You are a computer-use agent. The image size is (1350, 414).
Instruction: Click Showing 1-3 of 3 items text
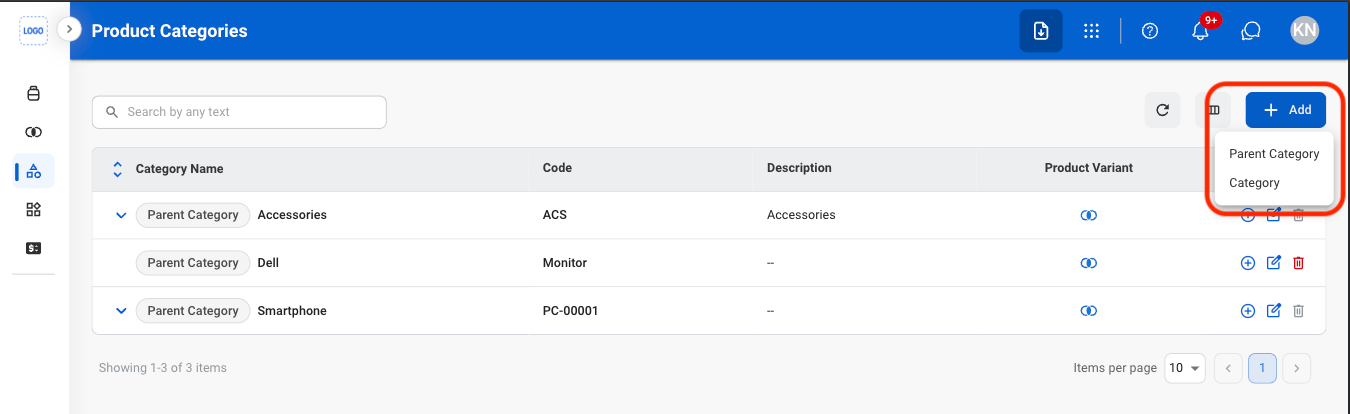click(163, 368)
